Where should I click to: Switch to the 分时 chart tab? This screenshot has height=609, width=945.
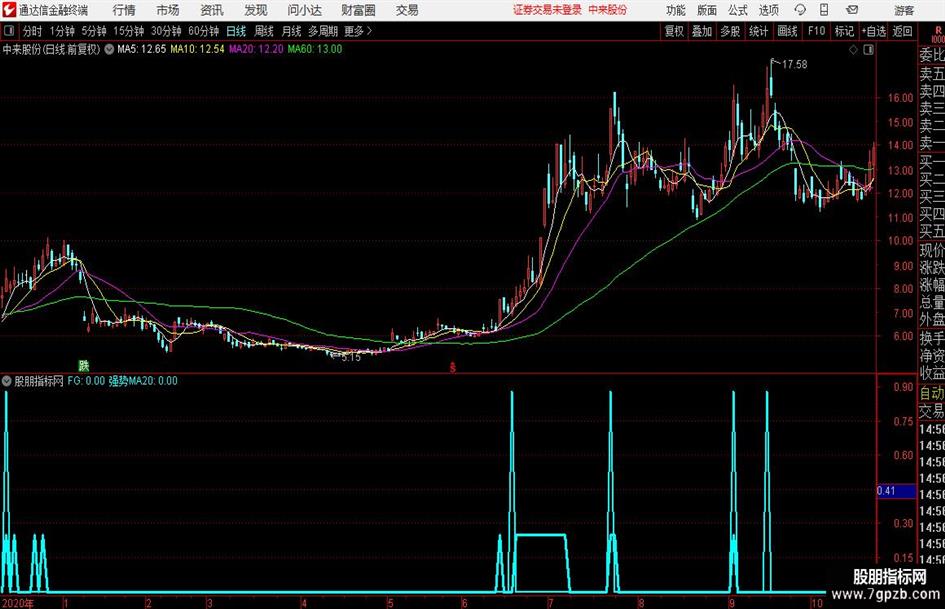pos(33,31)
